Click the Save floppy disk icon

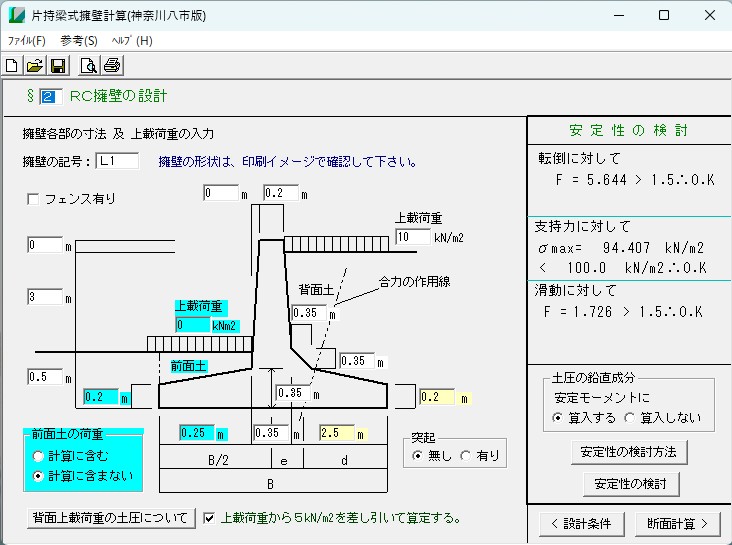point(57,66)
